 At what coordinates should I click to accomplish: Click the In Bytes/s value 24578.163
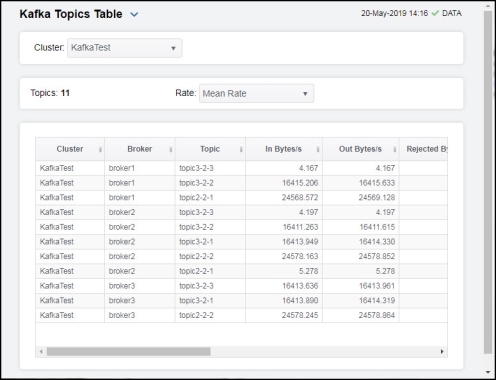[300, 256]
